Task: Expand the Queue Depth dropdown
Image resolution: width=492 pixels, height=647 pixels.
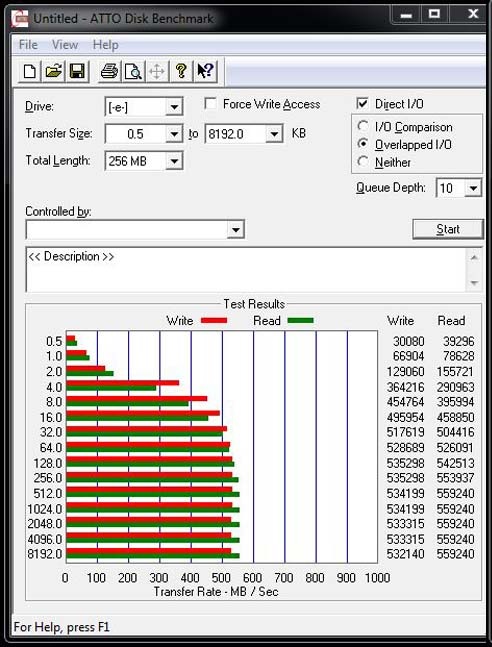Action: click(473, 189)
